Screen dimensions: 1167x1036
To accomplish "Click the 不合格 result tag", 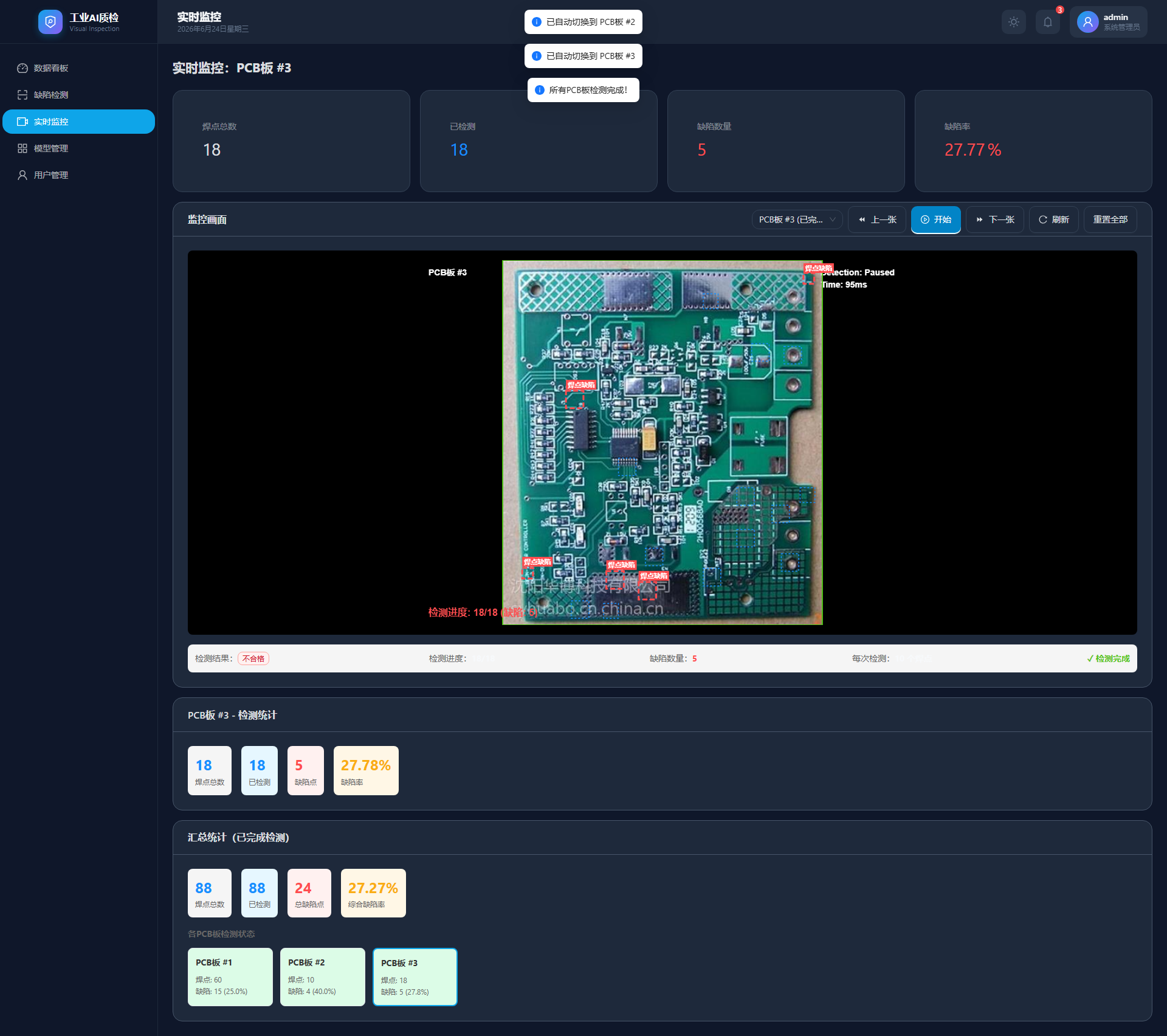I will (253, 658).
